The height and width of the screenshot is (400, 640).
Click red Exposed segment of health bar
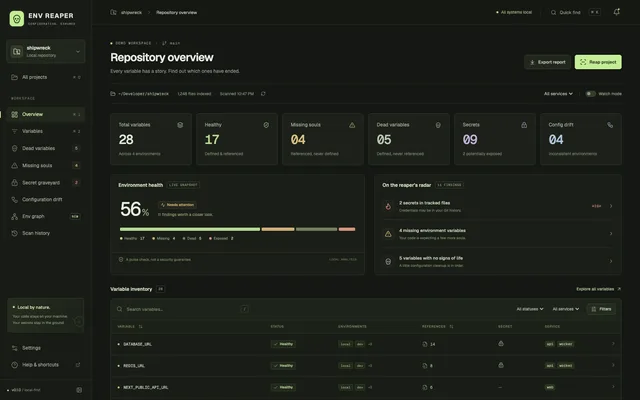[x=347, y=229]
